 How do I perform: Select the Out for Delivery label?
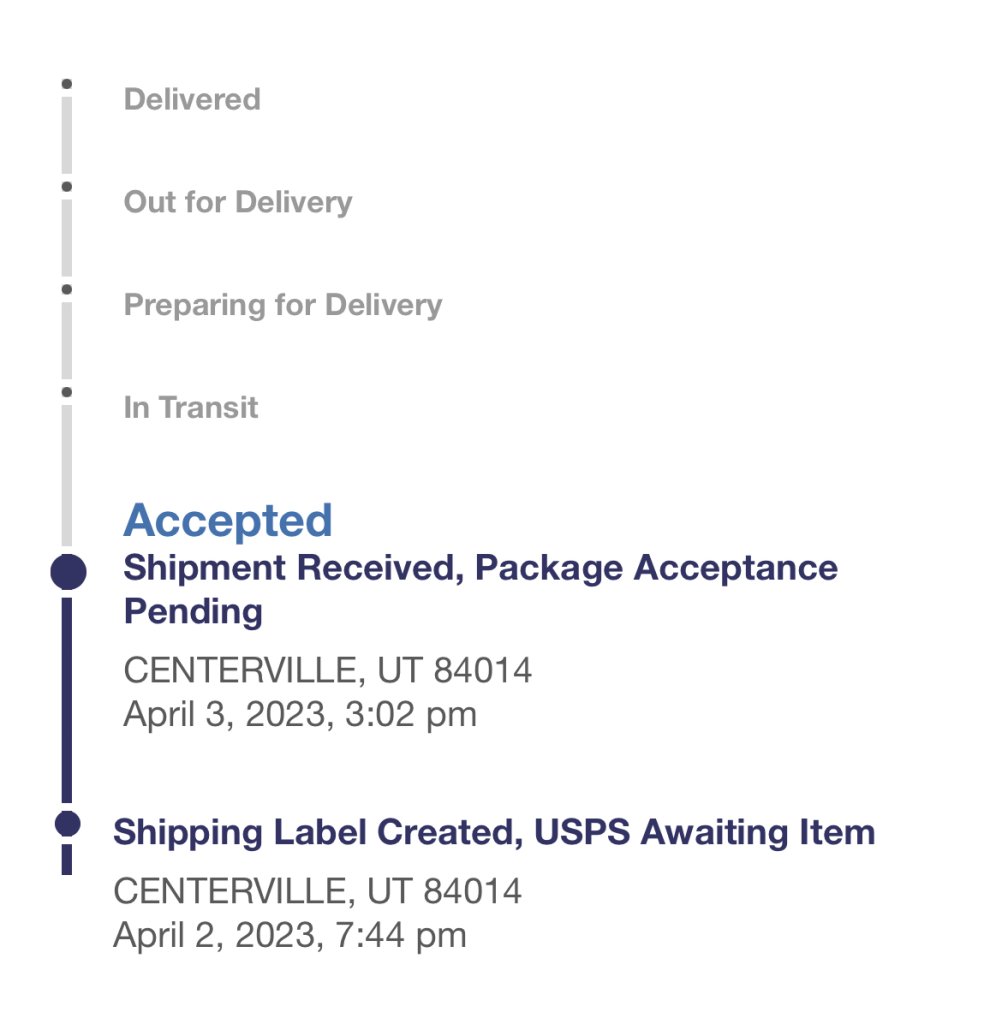click(238, 203)
